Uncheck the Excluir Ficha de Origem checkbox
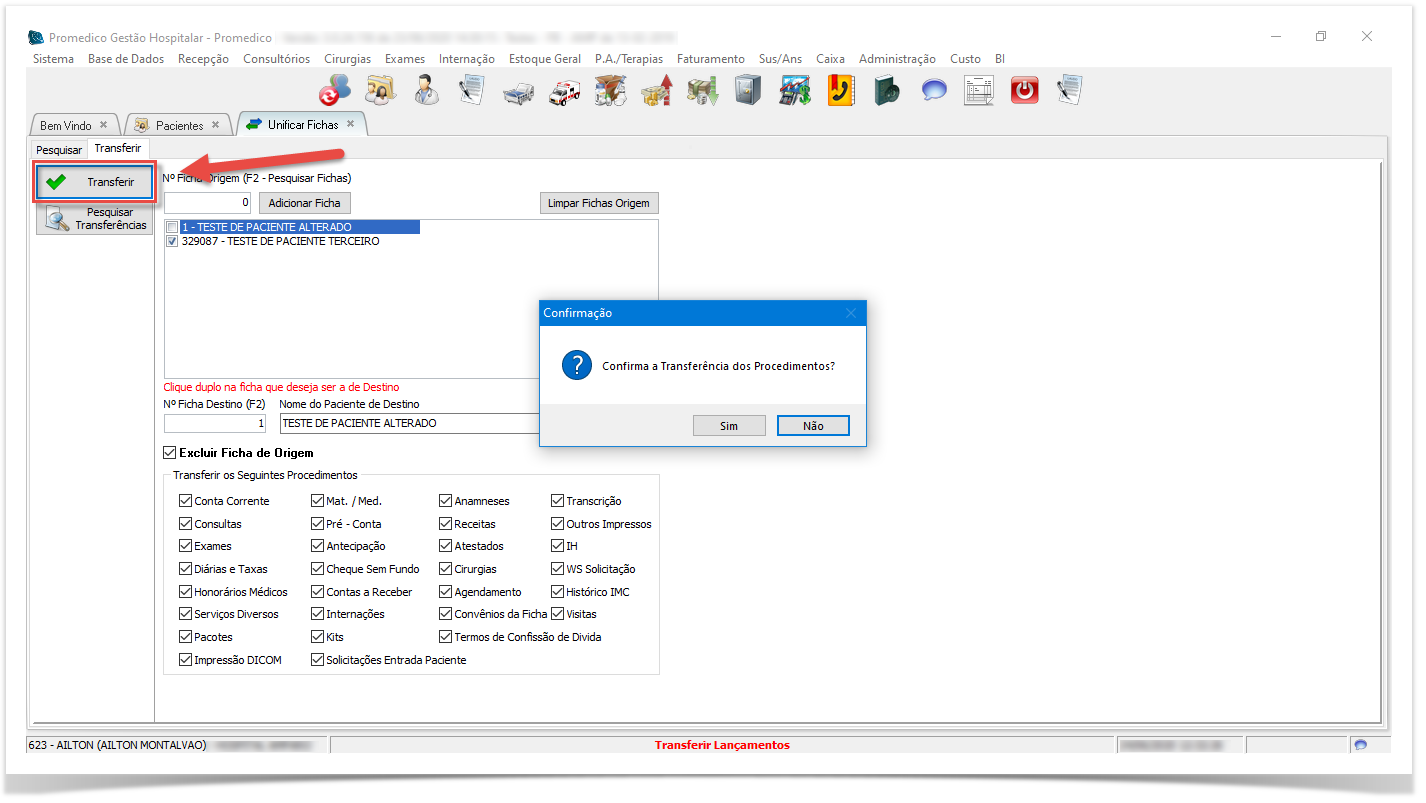The width and height of the screenshot is (1426, 803). [x=169, y=453]
